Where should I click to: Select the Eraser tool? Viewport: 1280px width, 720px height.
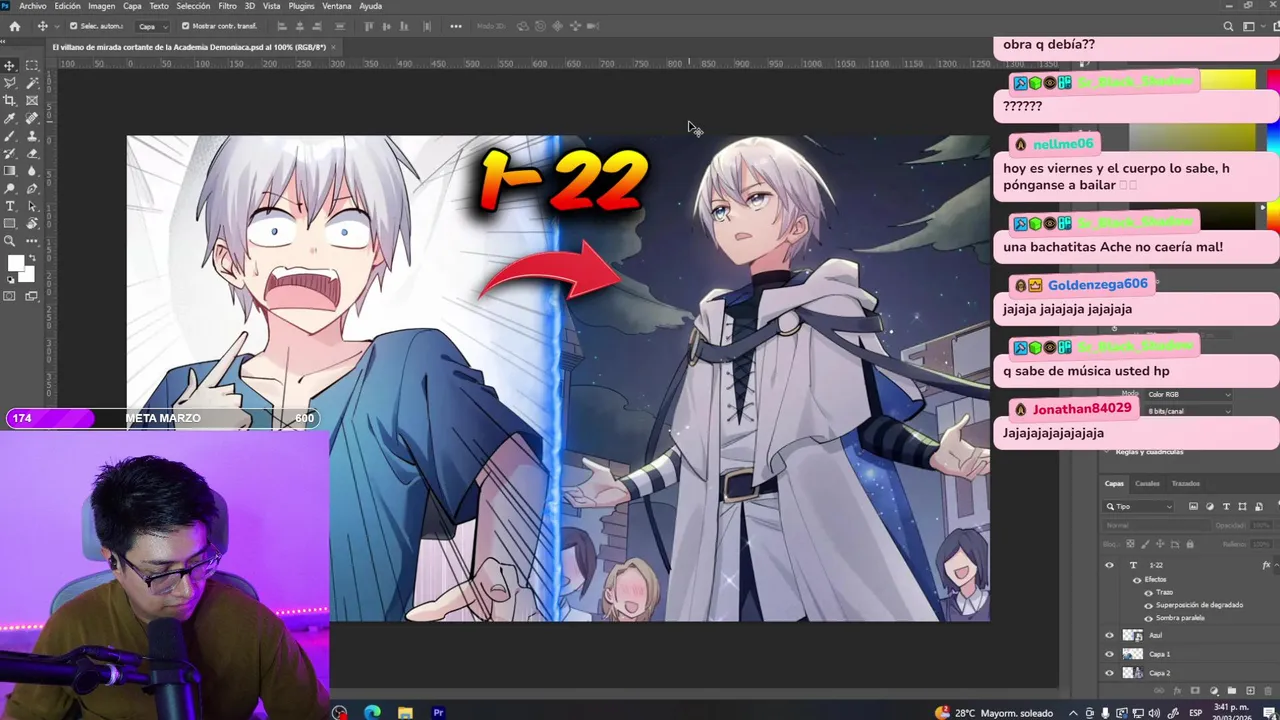(x=32, y=153)
